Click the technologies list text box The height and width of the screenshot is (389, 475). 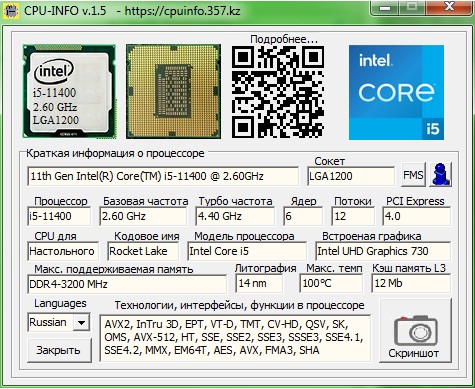[235, 338]
